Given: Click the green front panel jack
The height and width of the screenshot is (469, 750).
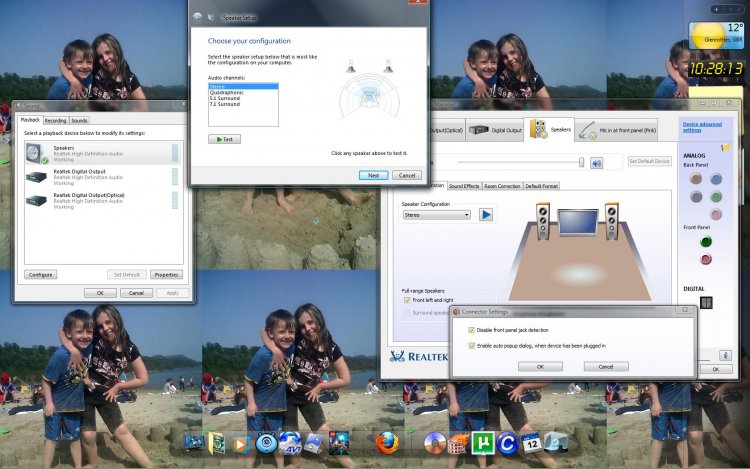Looking at the screenshot, I should click(705, 241).
